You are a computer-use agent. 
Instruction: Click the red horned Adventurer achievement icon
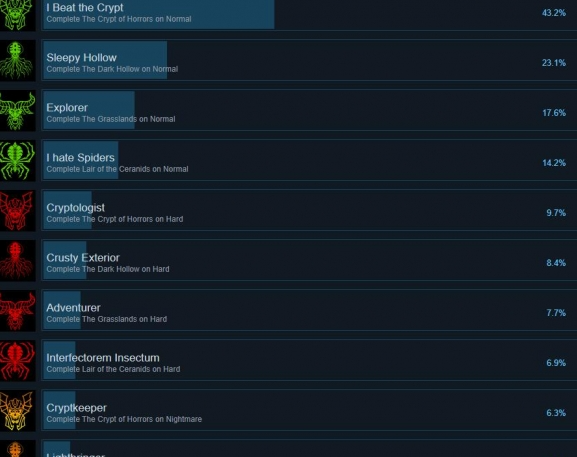click(17, 311)
